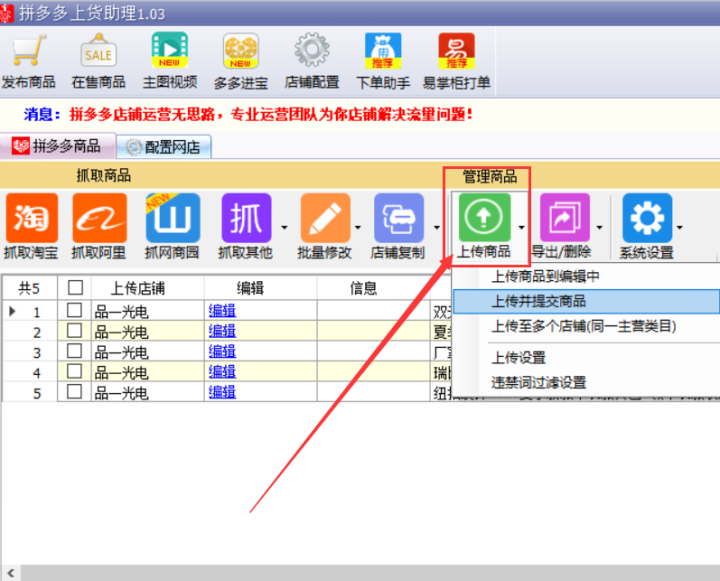720x581 pixels.
Task: Check the checkbox in row 4
Action: pyautogui.click(x=74, y=372)
